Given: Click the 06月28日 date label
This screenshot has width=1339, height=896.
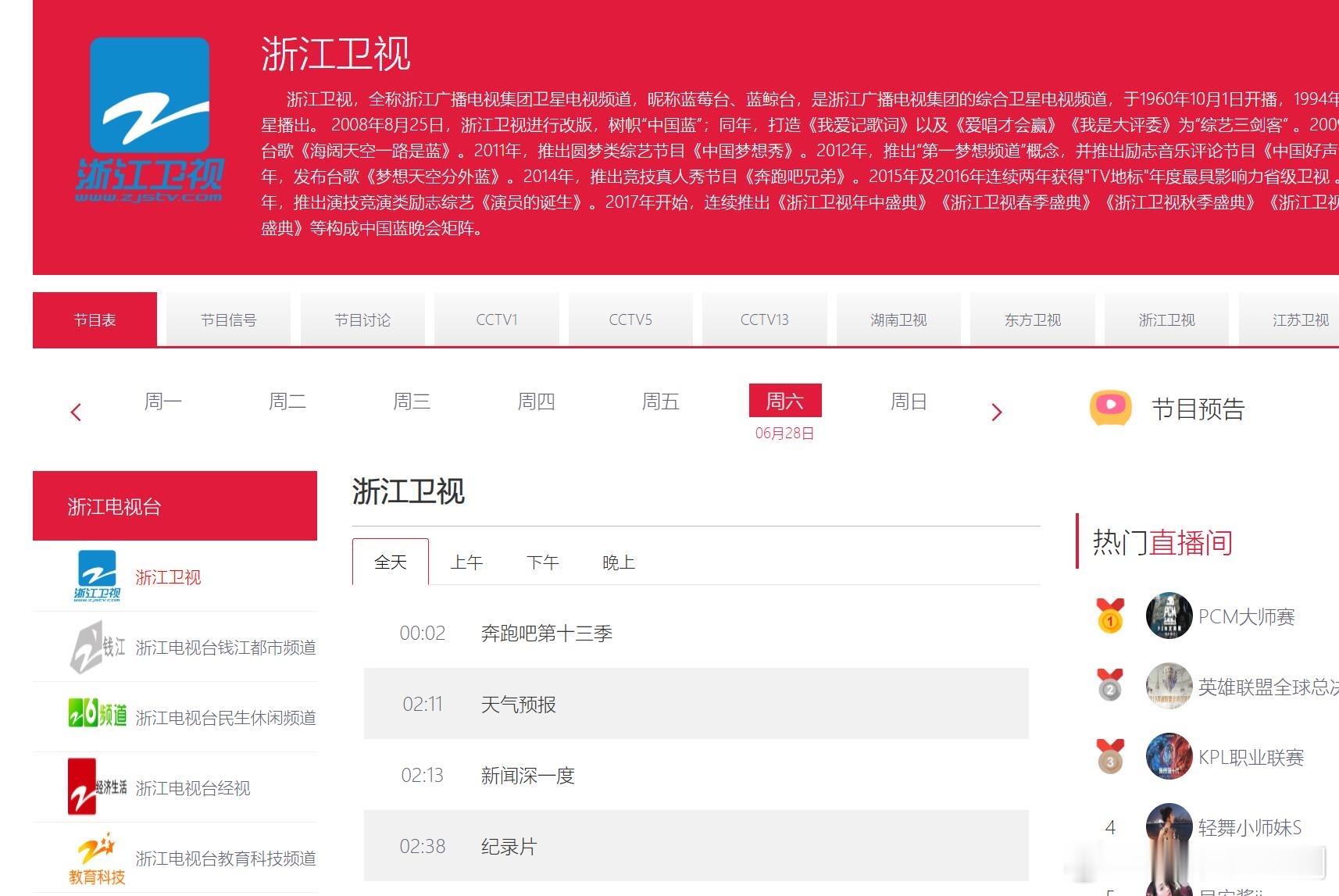Looking at the screenshot, I should 785,433.
